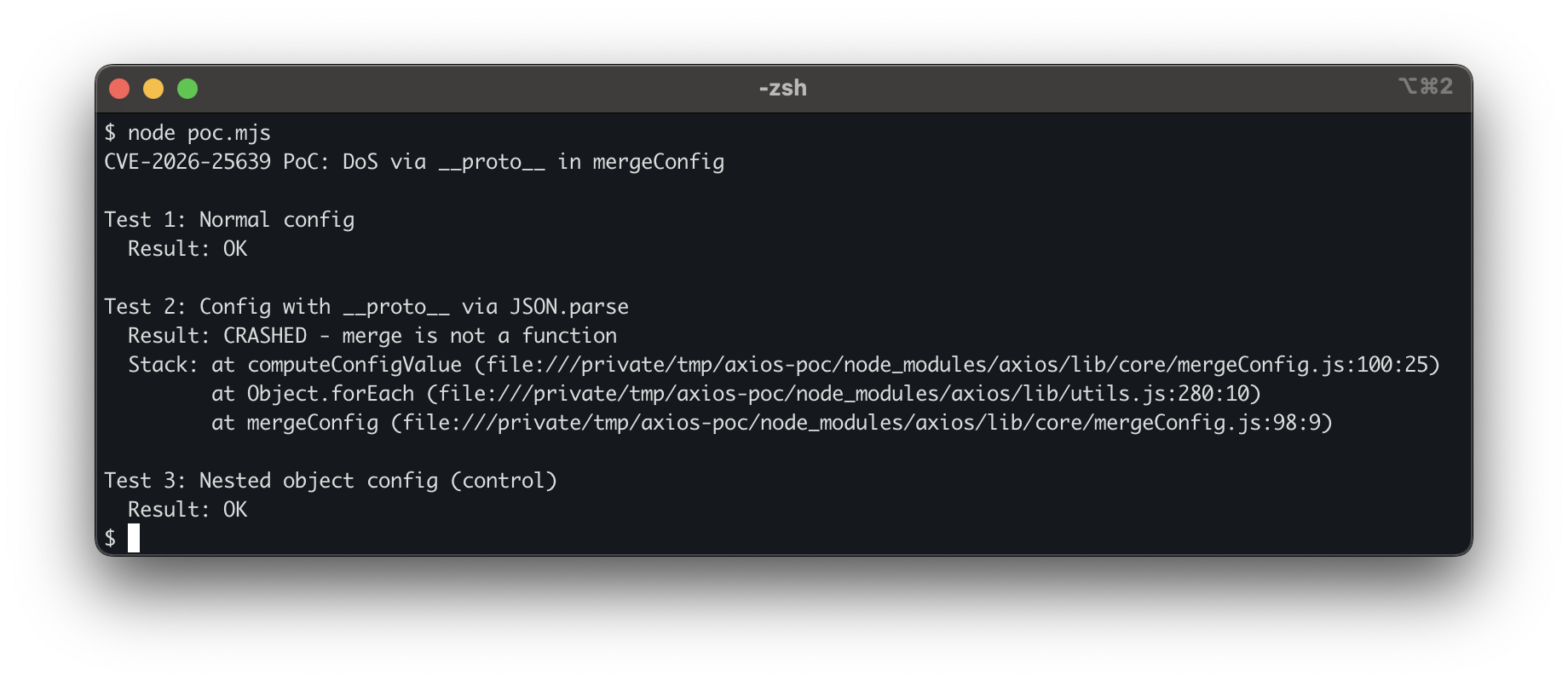1568x682 pixels.
Task: Click the dollar sign shell prompt
Action: click(x=109, y=538)
